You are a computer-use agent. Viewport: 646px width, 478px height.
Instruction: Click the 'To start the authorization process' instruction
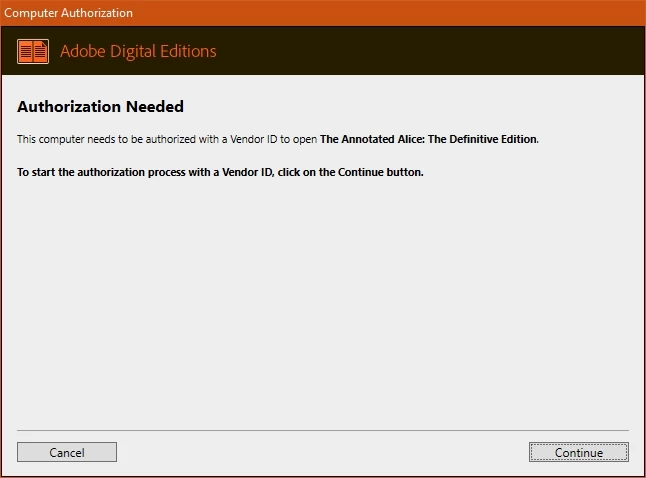click(220, 172)
